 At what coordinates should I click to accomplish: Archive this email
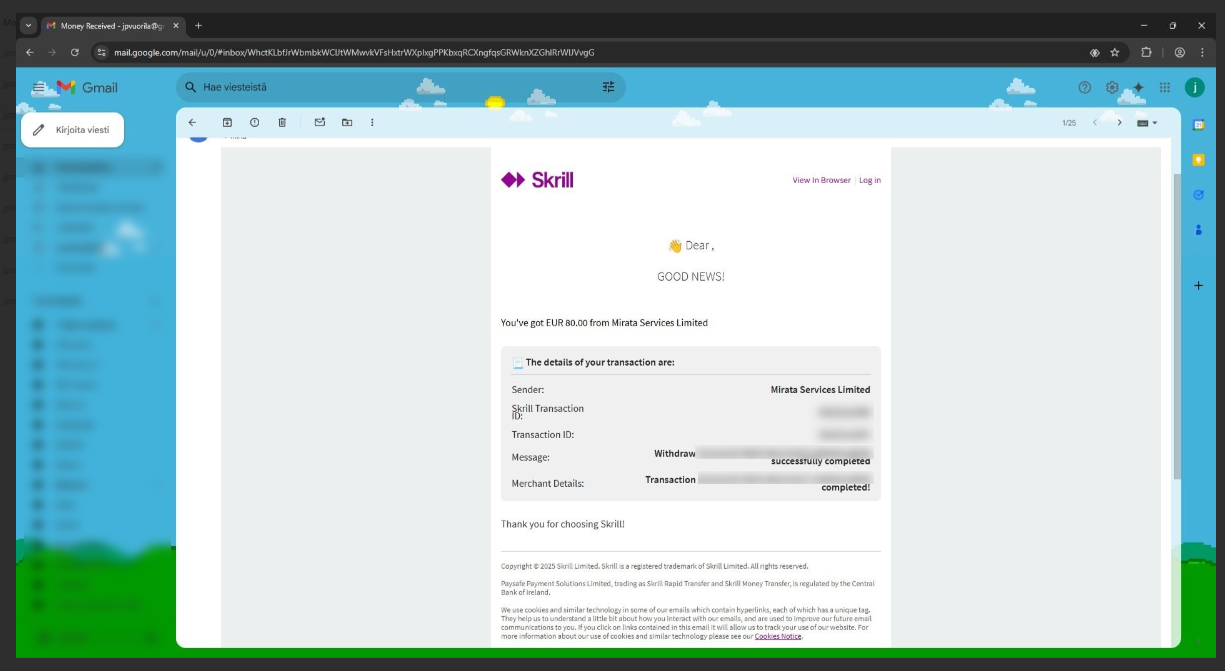tap(227, 123)
